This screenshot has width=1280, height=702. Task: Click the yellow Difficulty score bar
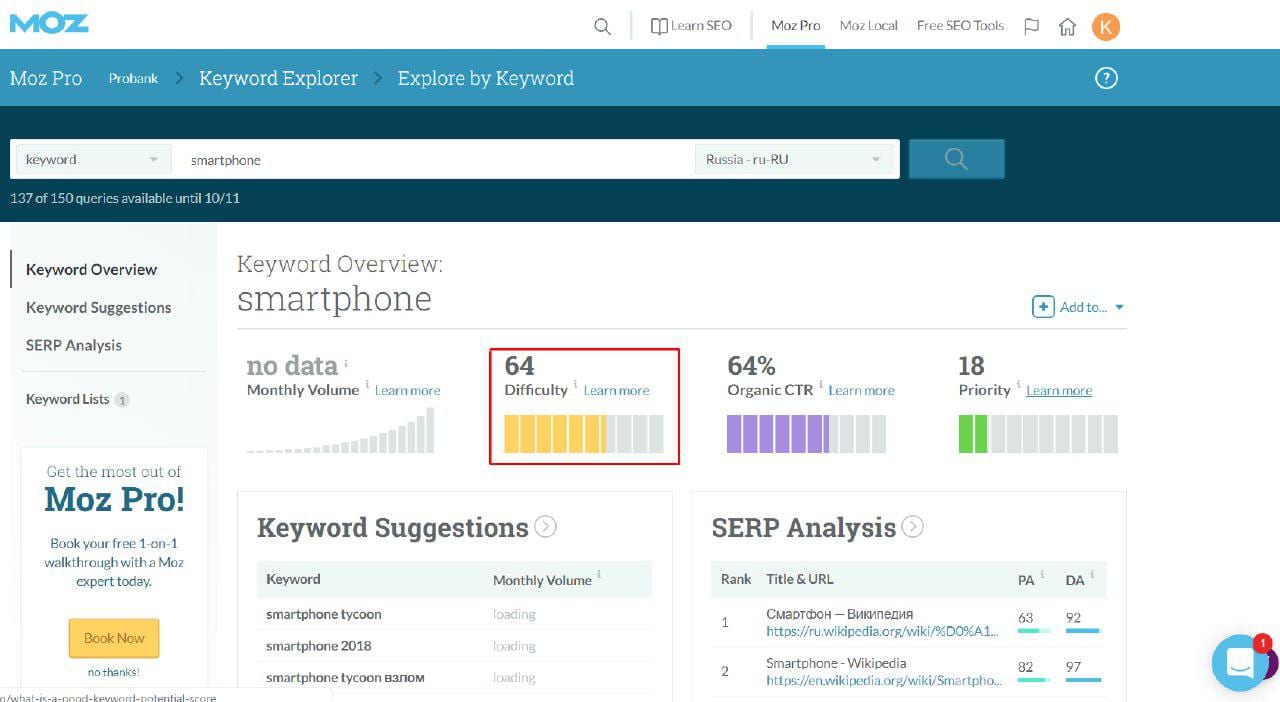pyautogui.click(x=584, y=434)
